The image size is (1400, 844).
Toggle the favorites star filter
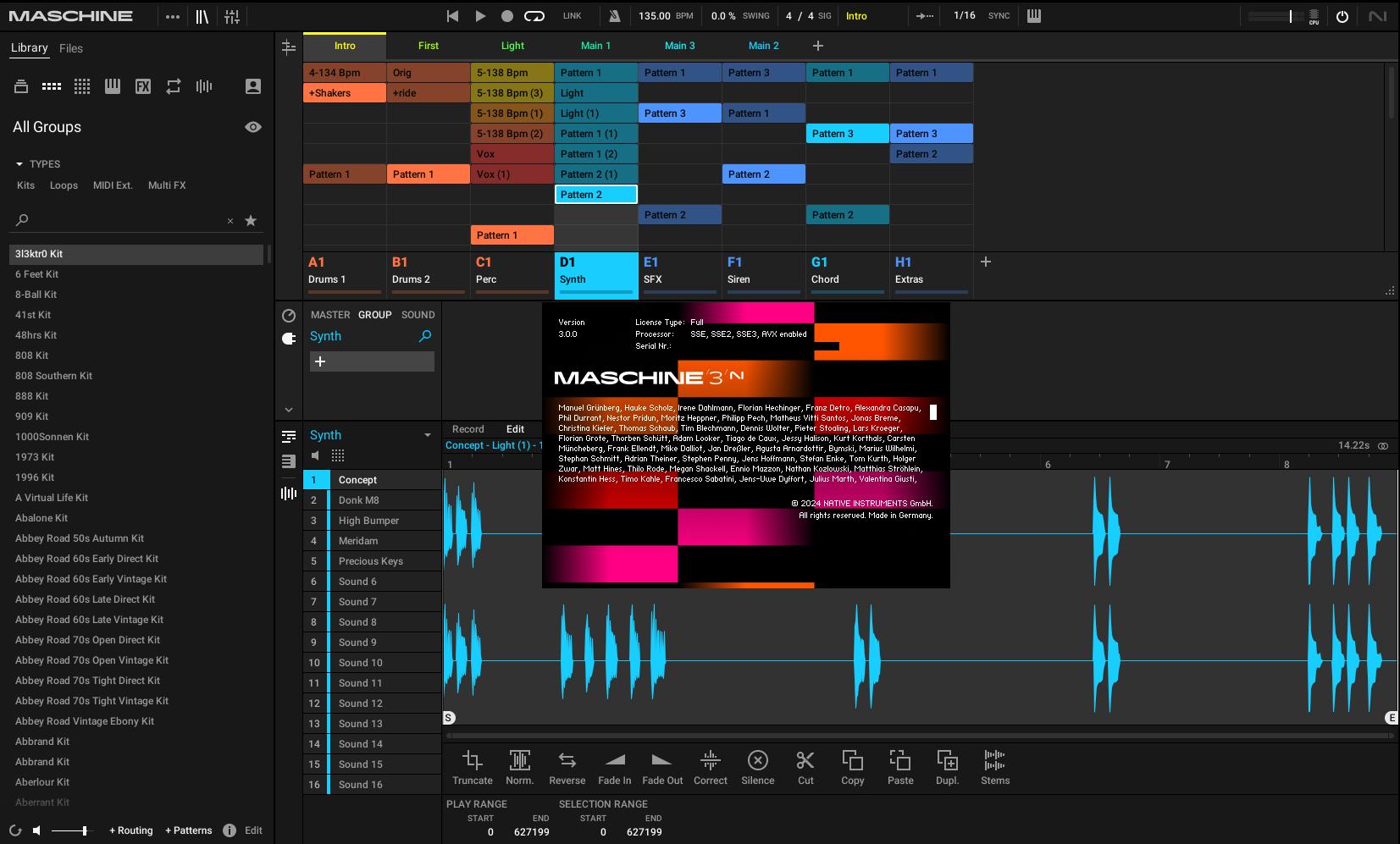tap(251, 220)
